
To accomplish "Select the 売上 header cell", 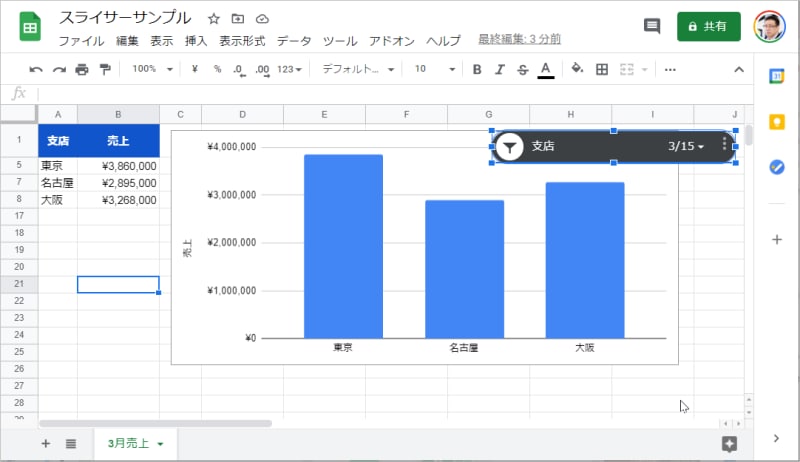I will [118, 140].
